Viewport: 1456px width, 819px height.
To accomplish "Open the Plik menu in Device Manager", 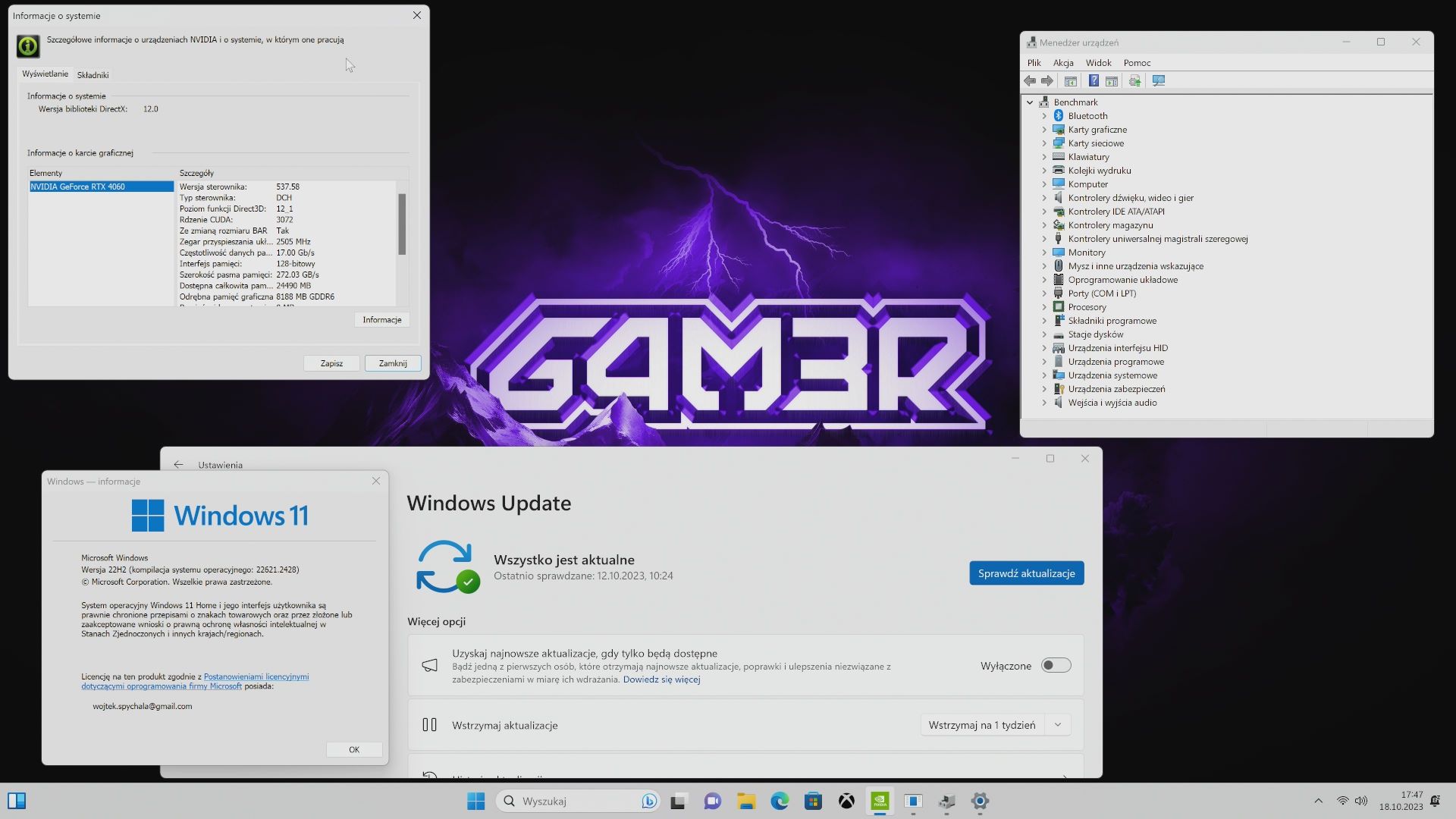I will 1034,63.
